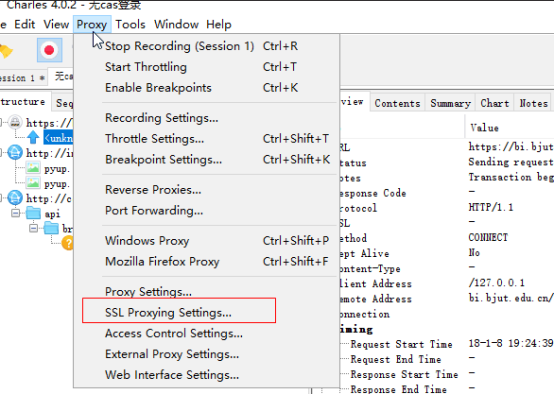Choose Enable Breakpoints
The width and height of the screenshot is (554, 394).
pyautogui.click(x=206, y=88)
